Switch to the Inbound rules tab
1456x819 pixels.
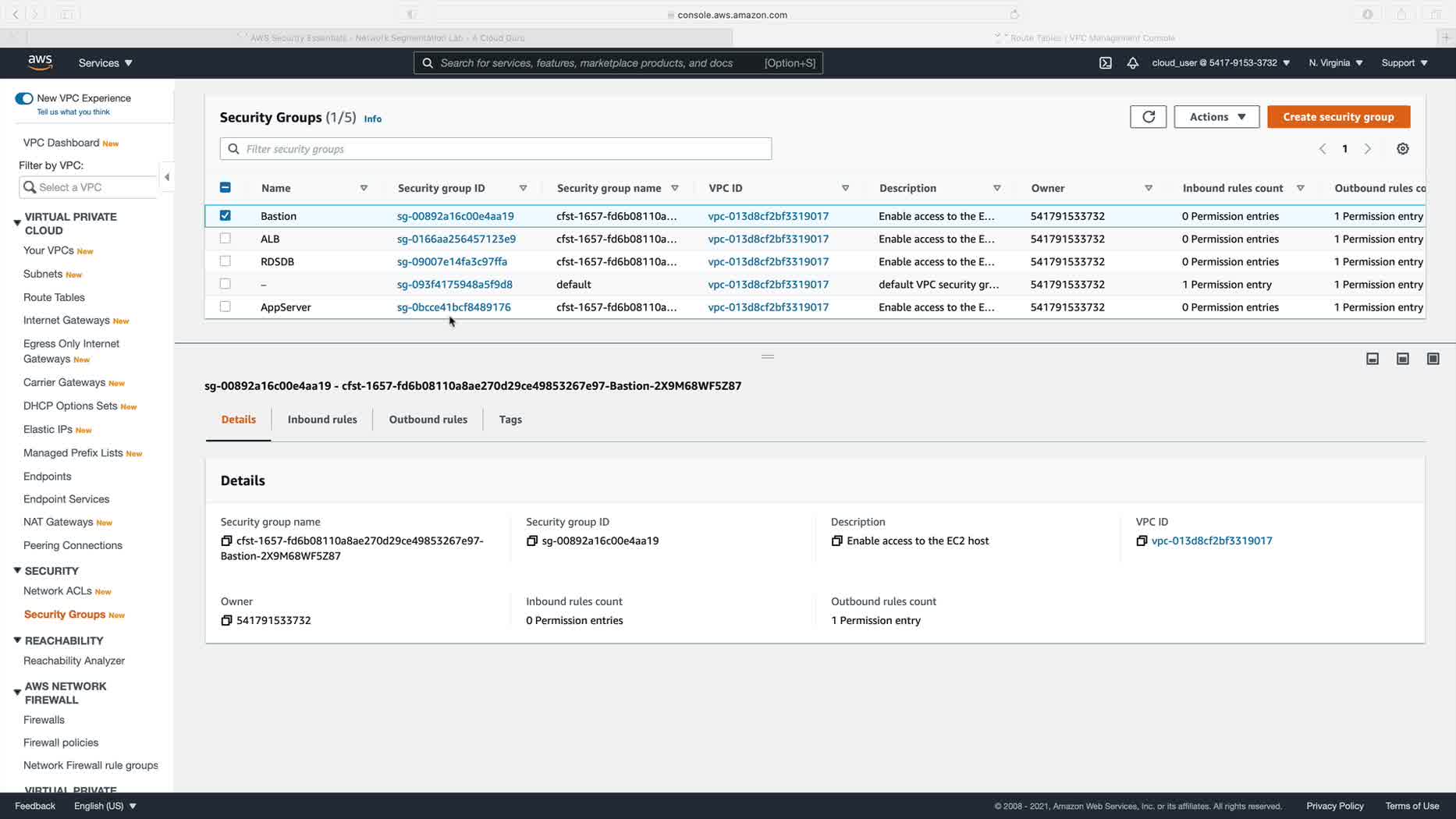(x=322, y=420)
